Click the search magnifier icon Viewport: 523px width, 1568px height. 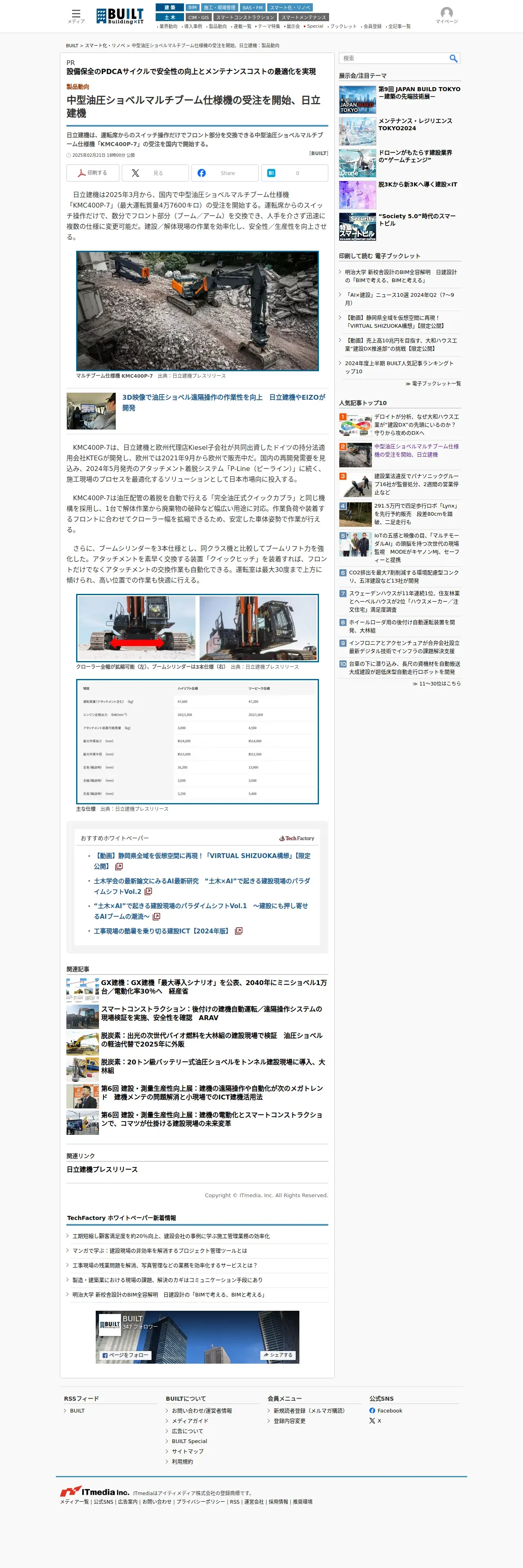pos(453,59)
